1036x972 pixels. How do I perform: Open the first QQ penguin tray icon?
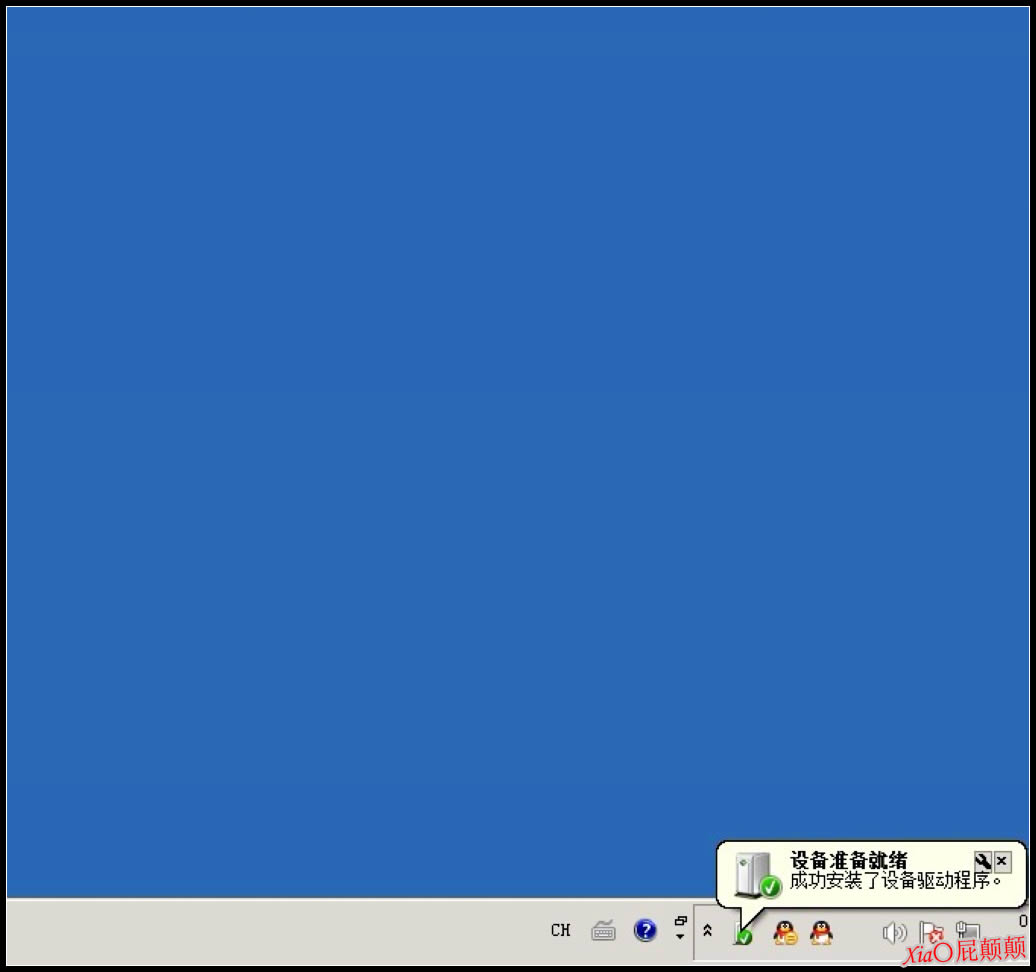click(x=785, y=933)
